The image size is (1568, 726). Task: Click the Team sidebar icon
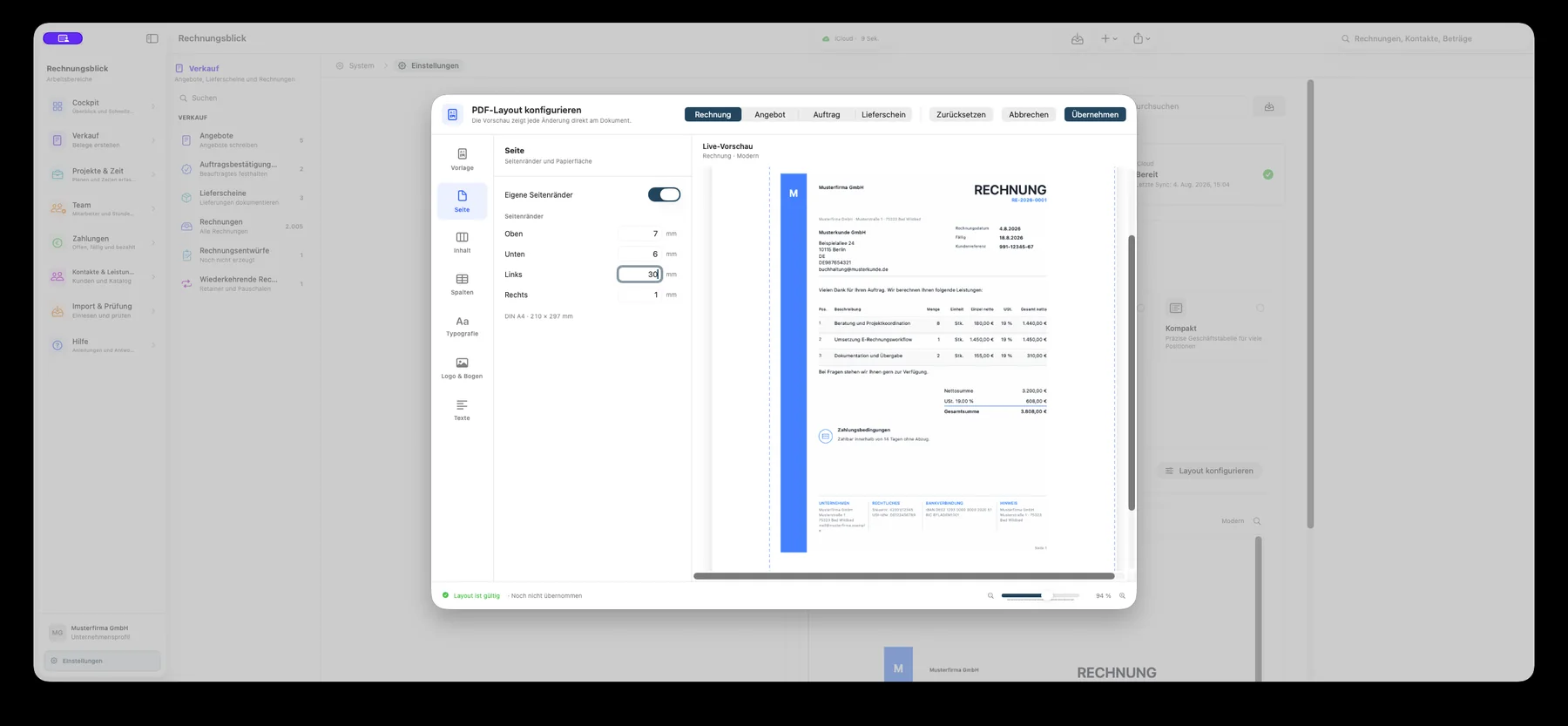(57, 208)
